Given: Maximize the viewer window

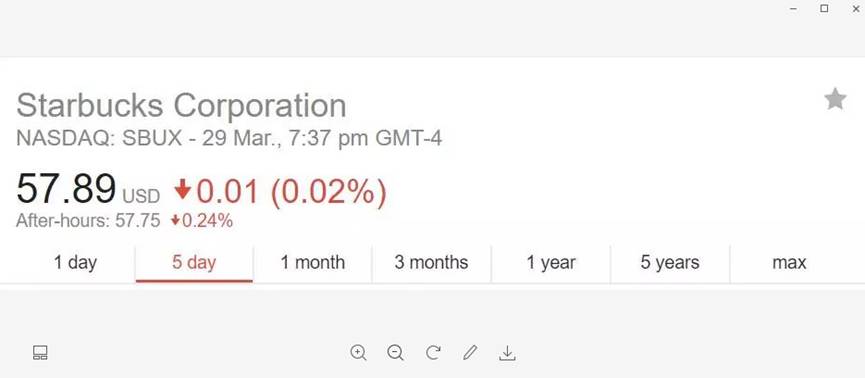Looking at the screenshot, I should click(824, 8).
